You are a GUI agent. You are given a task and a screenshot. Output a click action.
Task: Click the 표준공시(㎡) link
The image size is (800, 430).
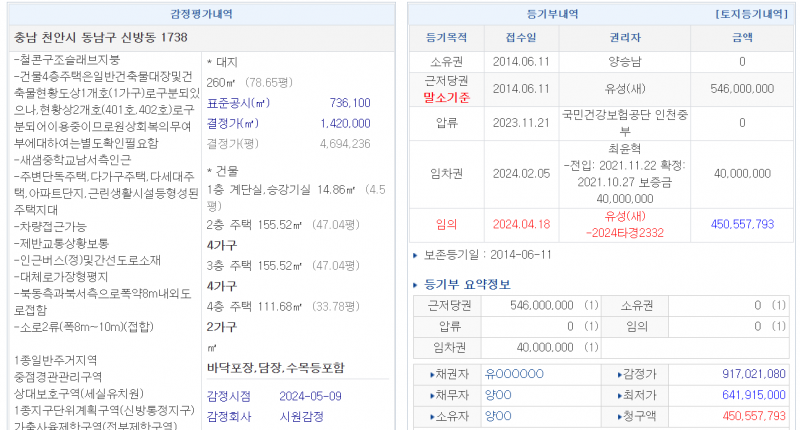tap(237, 103)
